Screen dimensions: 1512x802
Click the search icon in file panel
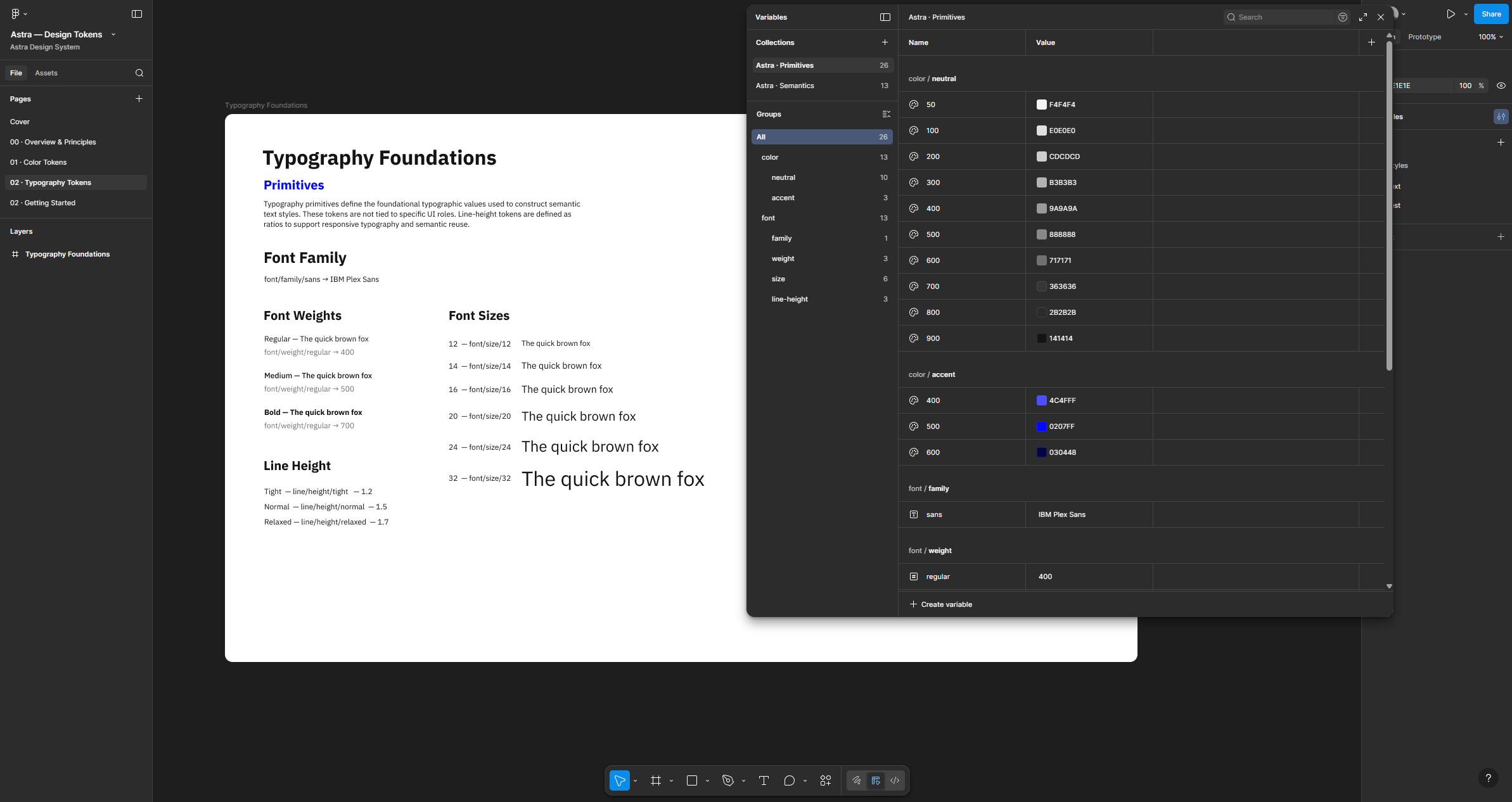click(x=139, y=73)
